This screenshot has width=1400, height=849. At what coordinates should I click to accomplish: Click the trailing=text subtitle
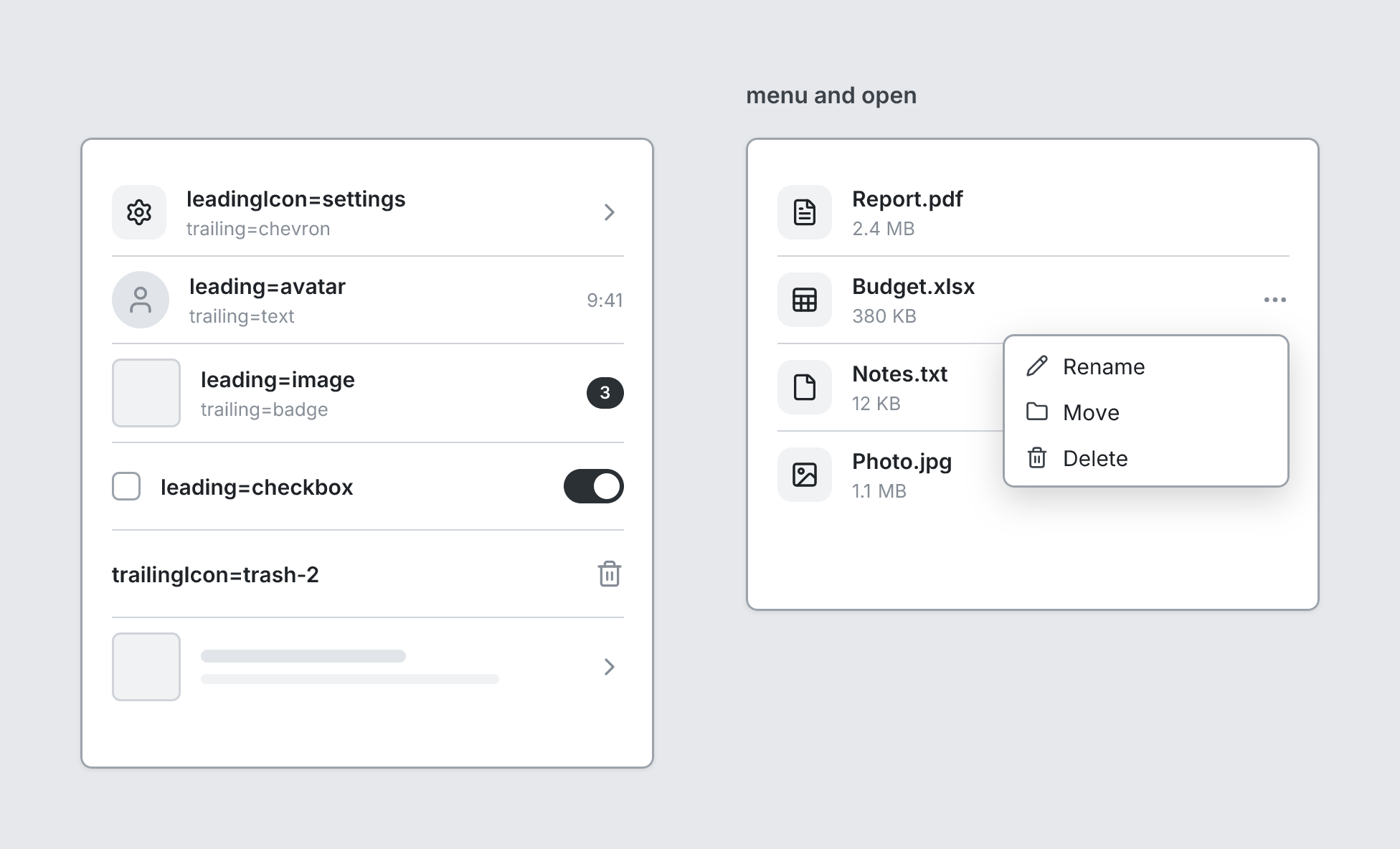[242, 316]
